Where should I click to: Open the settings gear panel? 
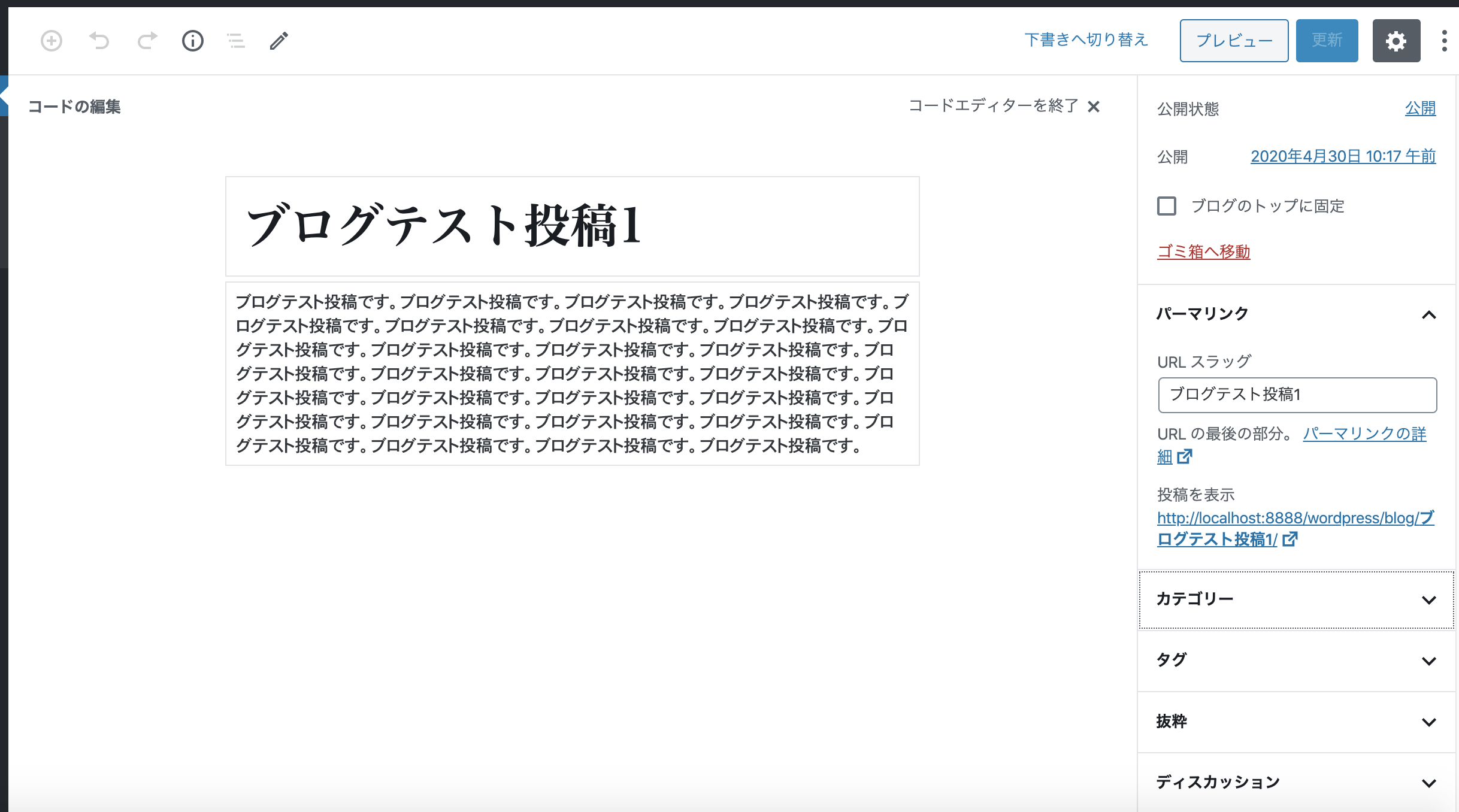[1396, 41]
